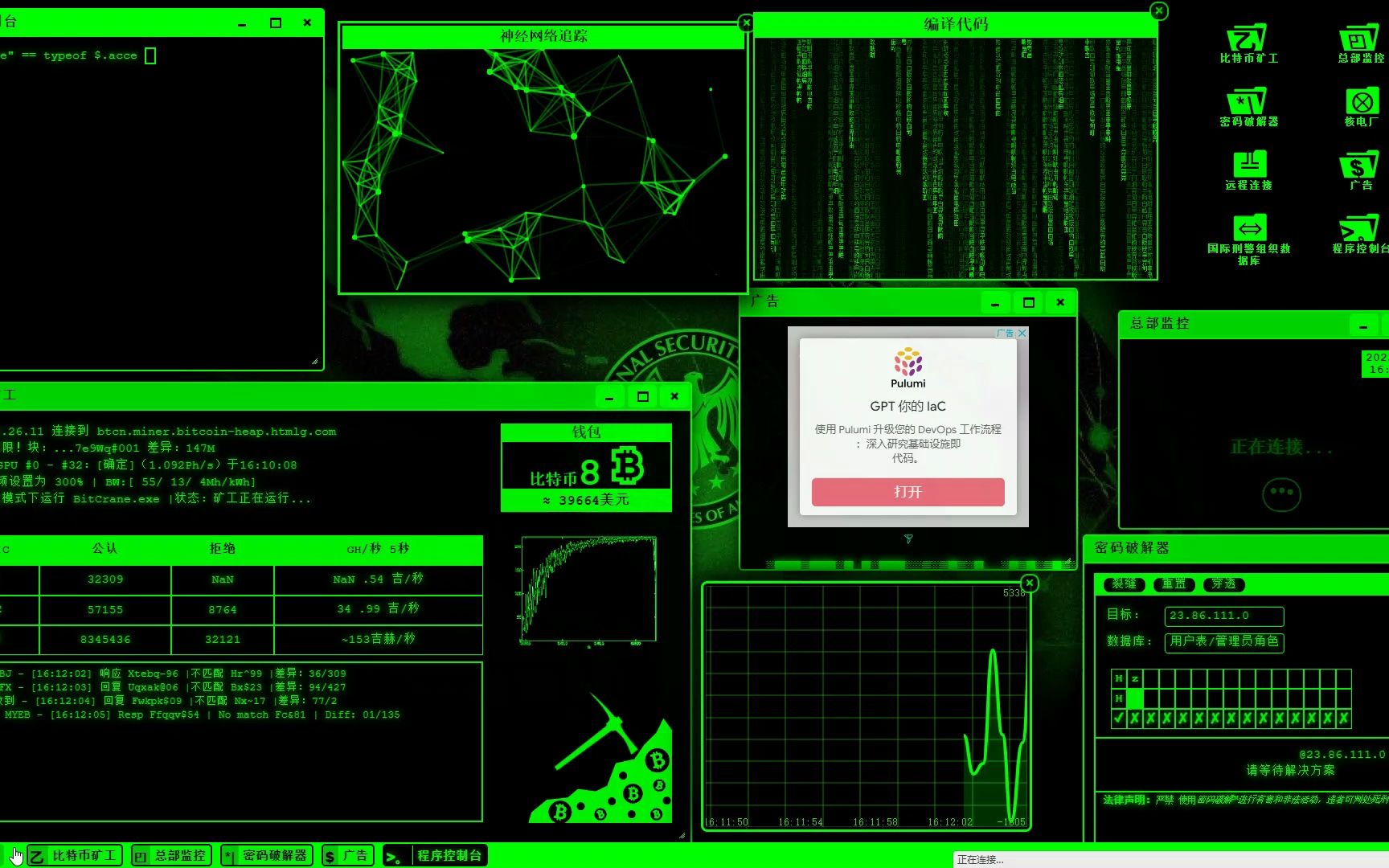Click the table cell 32121
1389x868 pixels.
click(x=223, y=640)
